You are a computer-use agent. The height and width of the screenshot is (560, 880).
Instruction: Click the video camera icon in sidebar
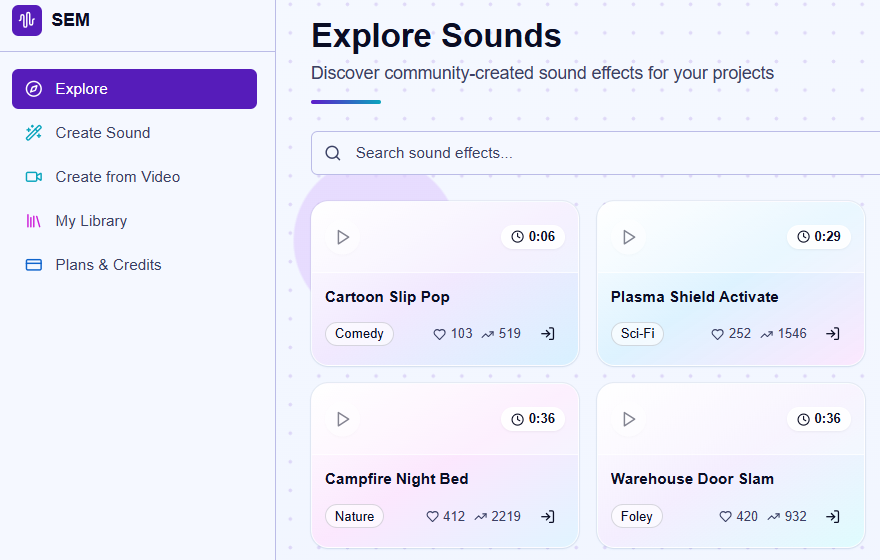tap(34, 177)
